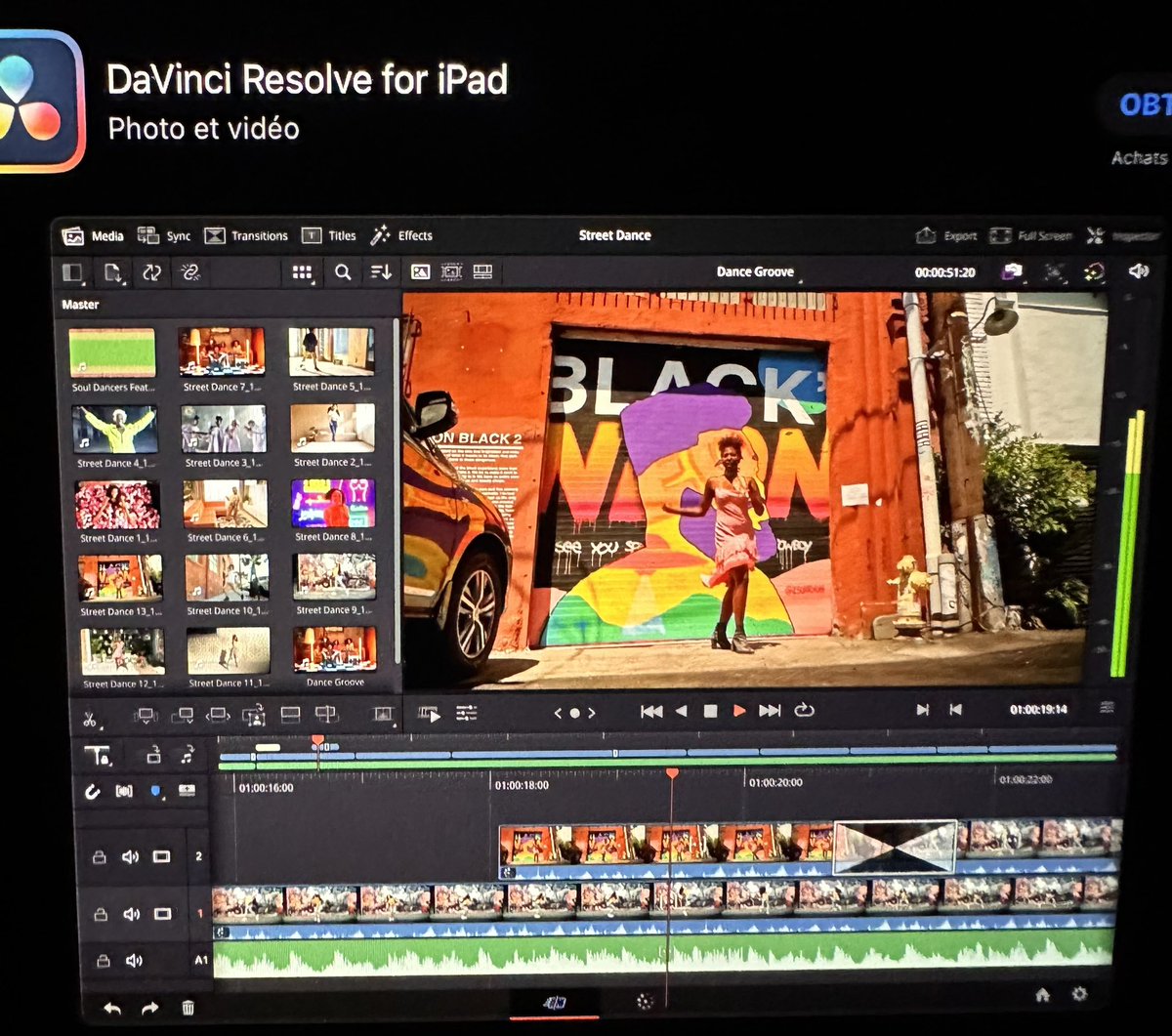Open the Dance Groove timeline dropdown
1172x1036 pixels.
[757, 272]
